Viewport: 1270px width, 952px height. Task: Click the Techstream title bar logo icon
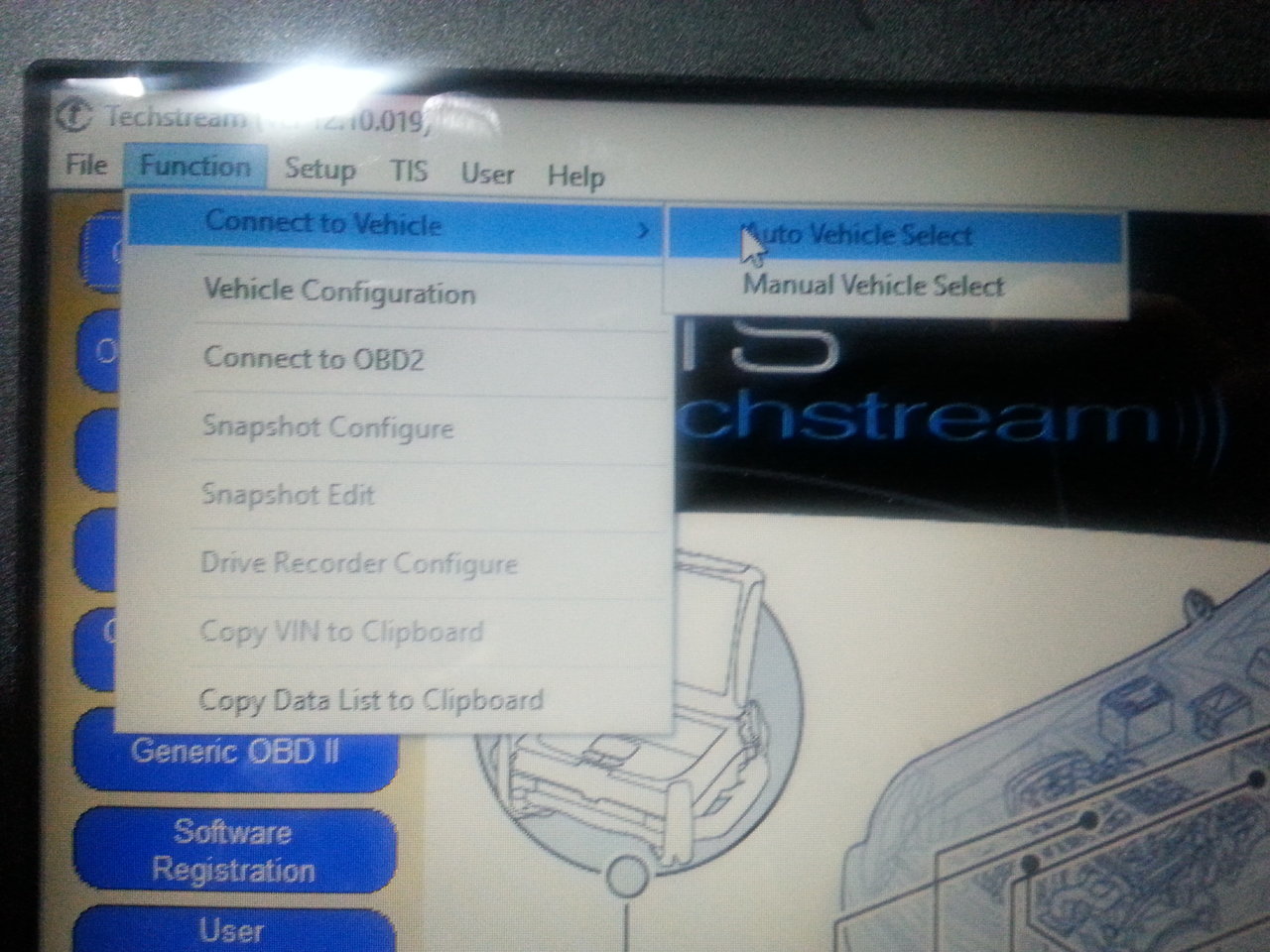click(x=74, y=115)
